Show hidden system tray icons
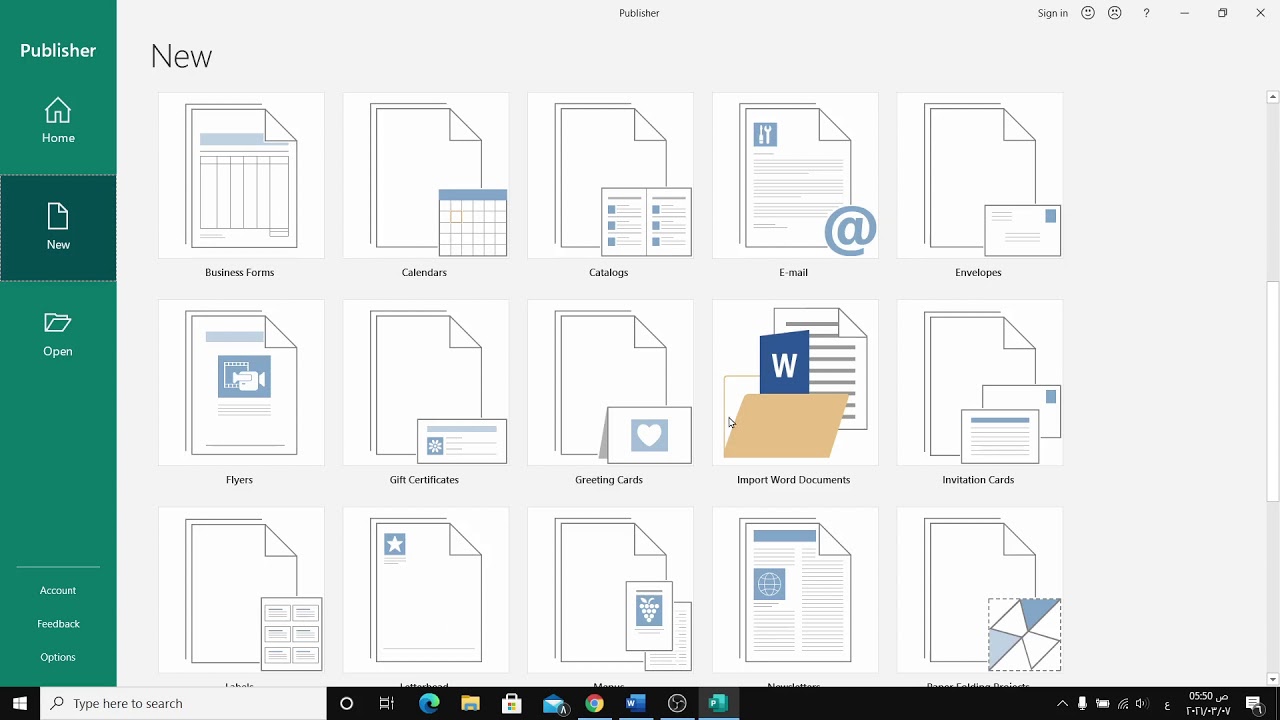 1062,704
